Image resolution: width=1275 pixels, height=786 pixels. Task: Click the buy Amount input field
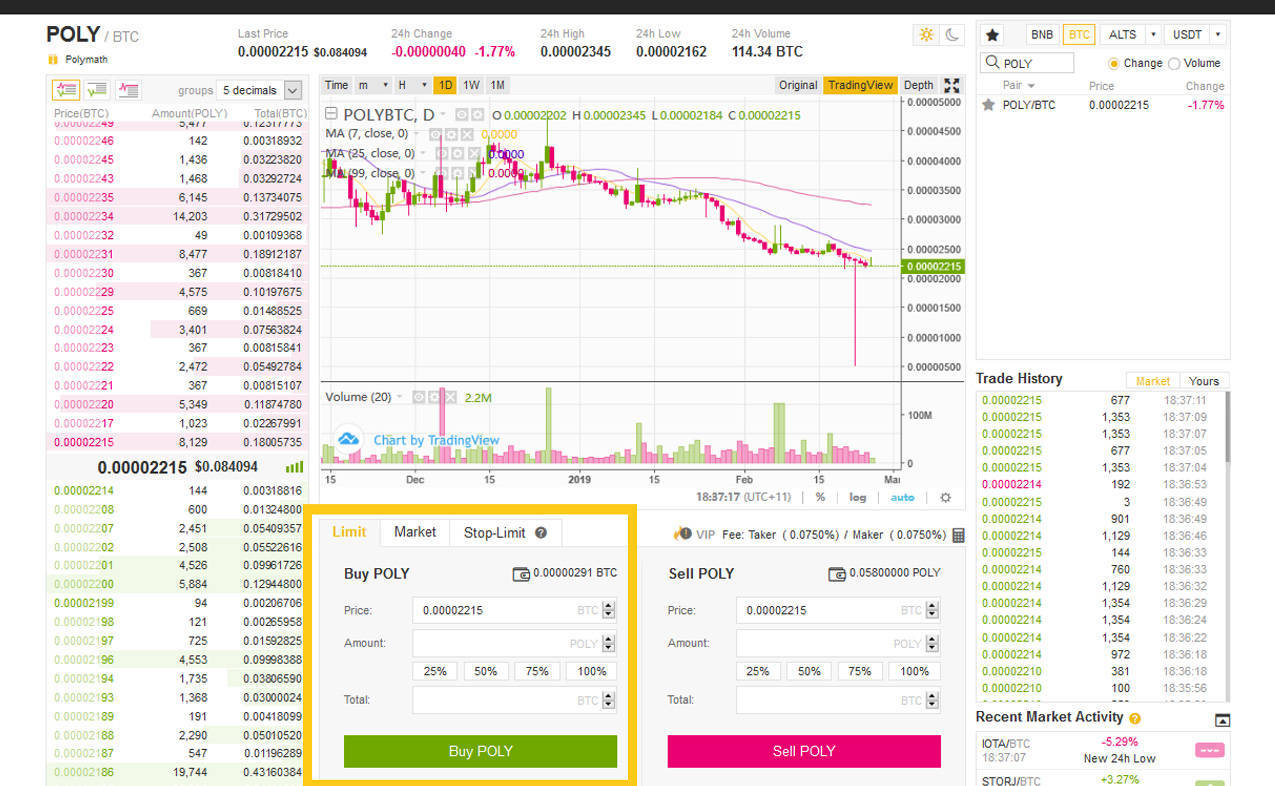coord(514,643)
